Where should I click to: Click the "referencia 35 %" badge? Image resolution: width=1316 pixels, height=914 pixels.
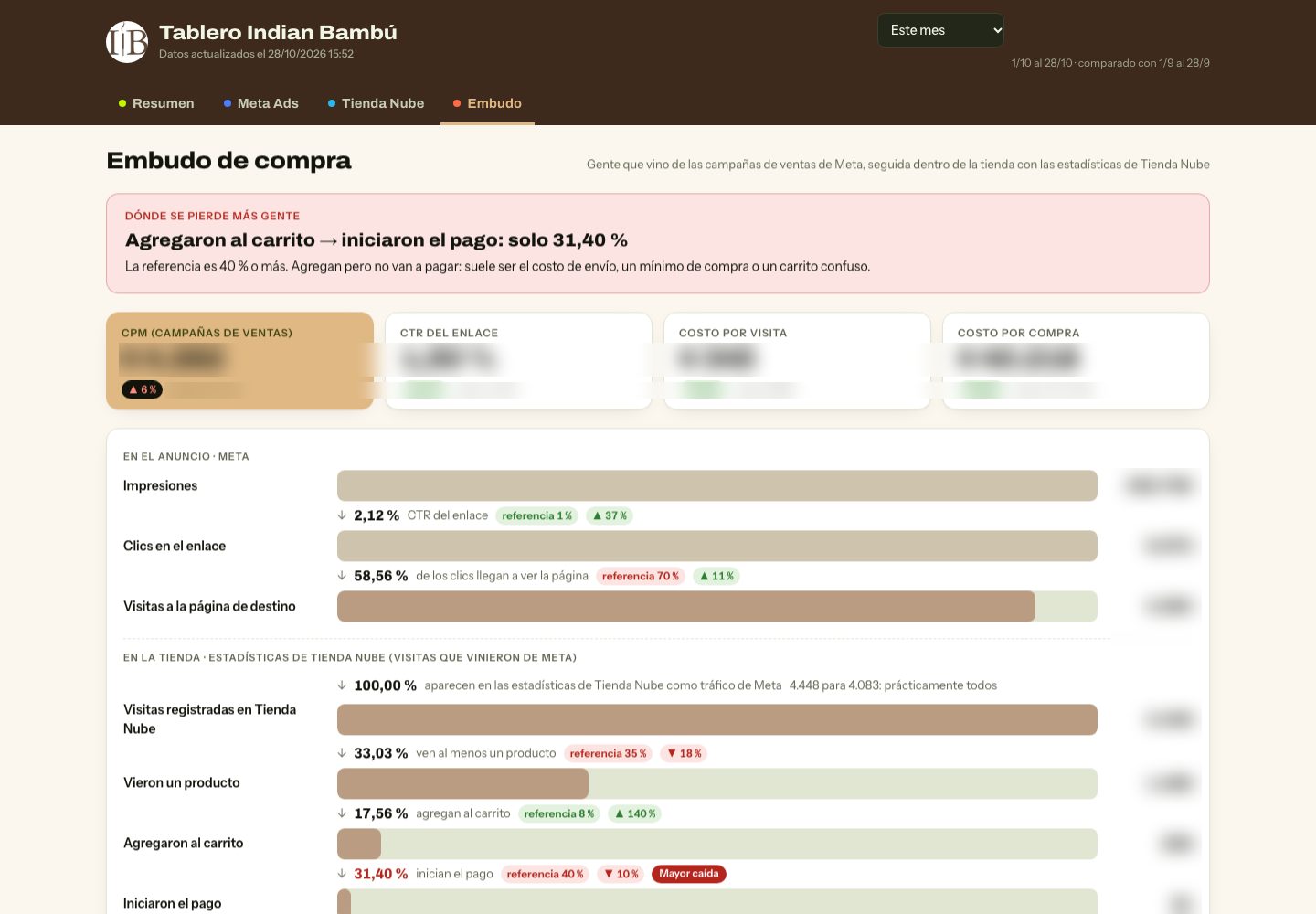[608, 753]
